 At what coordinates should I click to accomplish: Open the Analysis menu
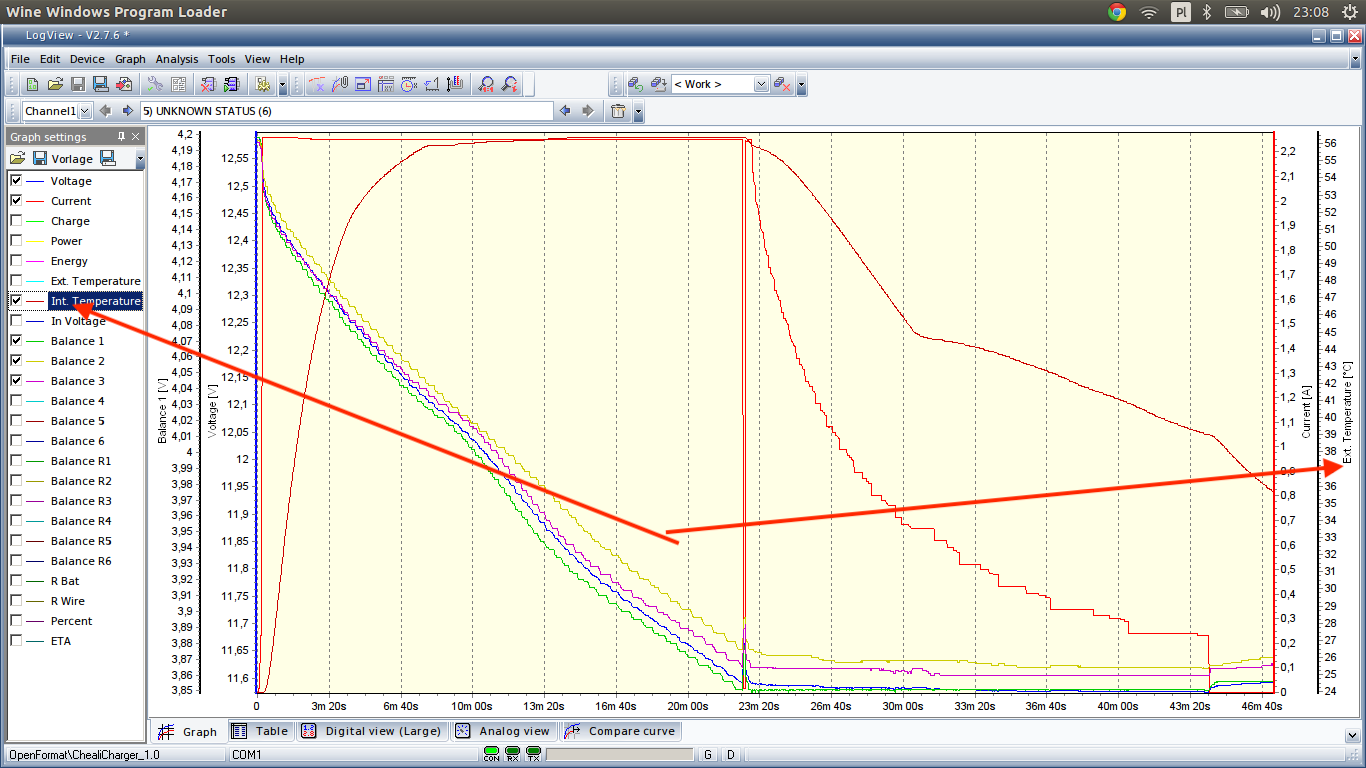(177, 59)
